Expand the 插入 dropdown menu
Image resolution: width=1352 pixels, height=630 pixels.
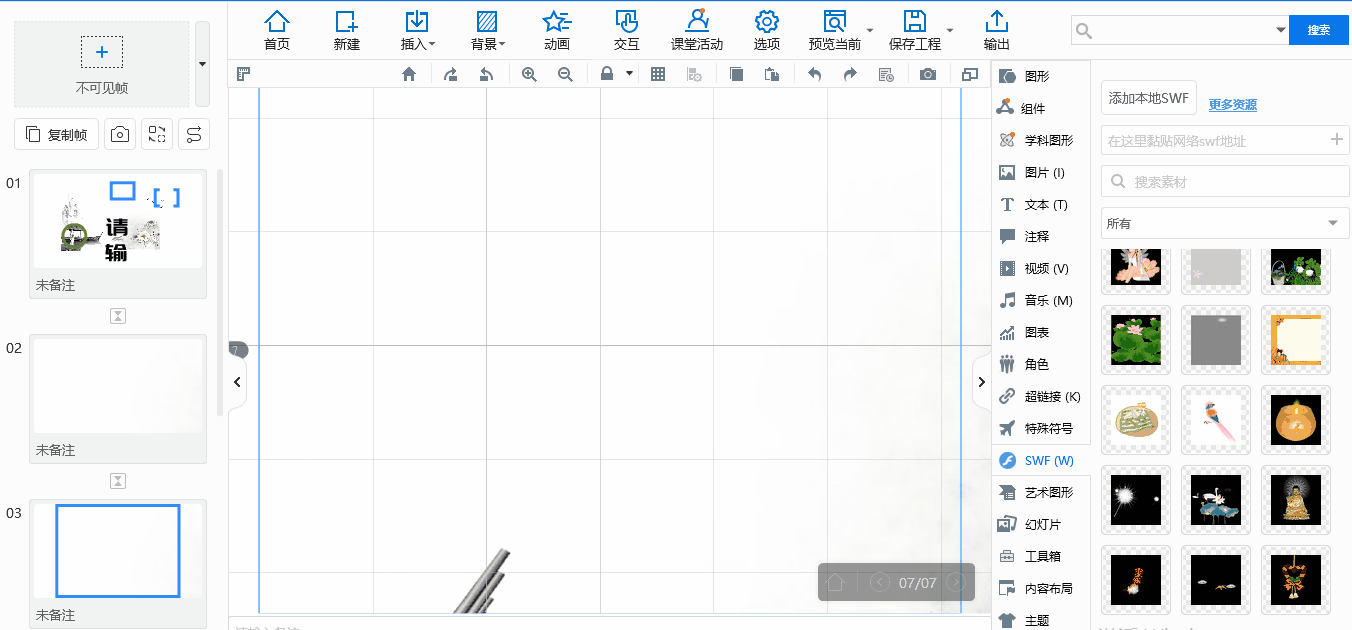(417, 30)
